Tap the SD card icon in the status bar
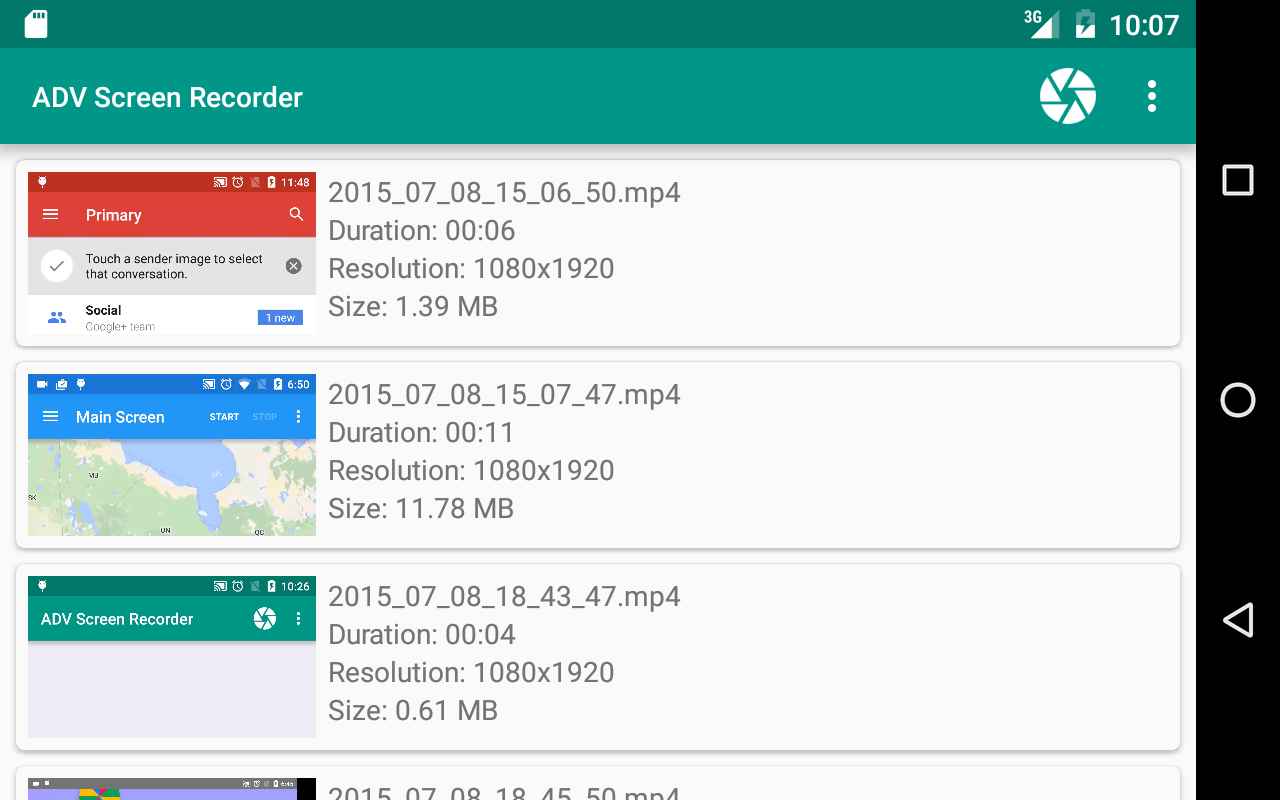The width and height of the screenshot is (1280, 800). pos(36,22)
